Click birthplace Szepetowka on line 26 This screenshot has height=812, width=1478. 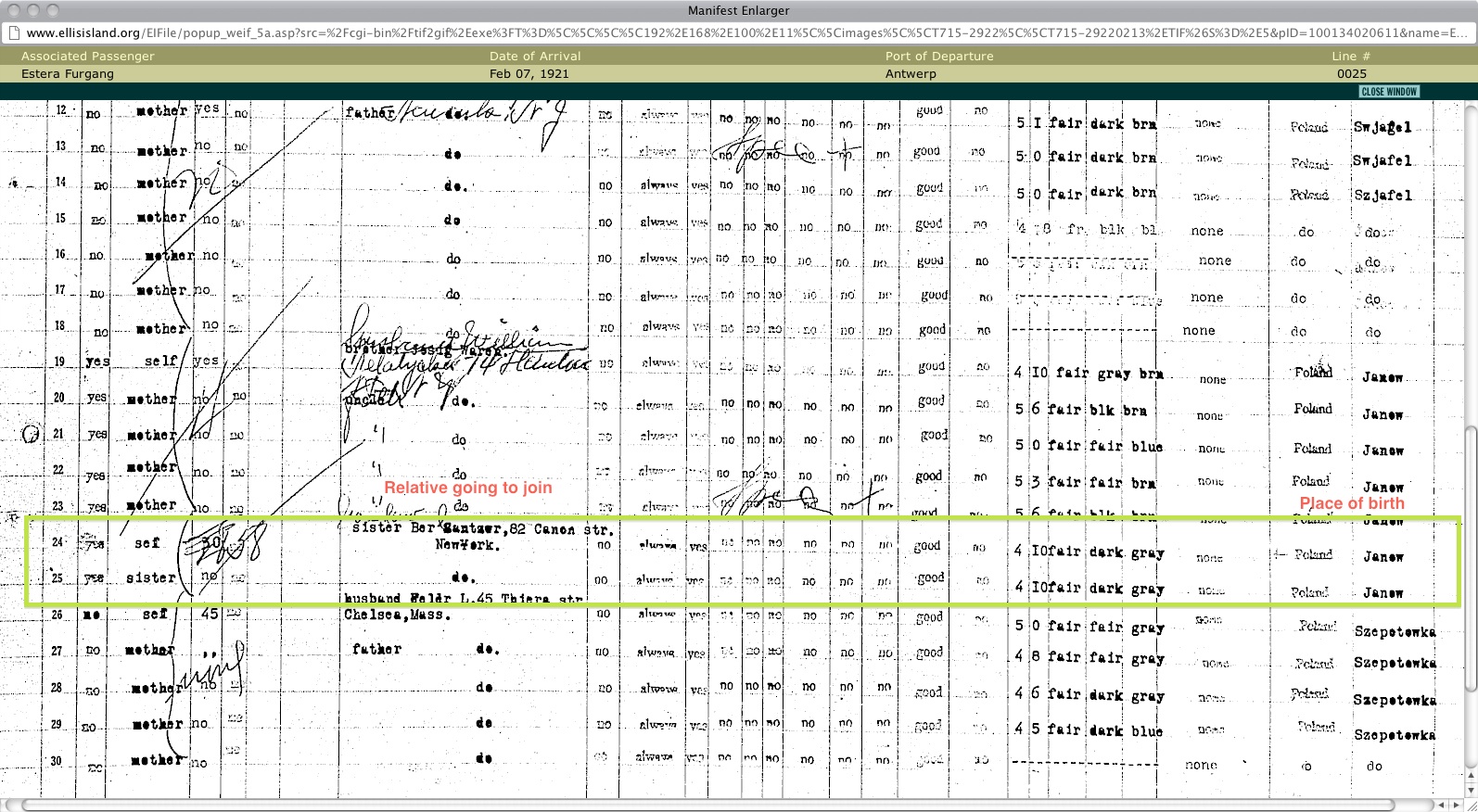click(1395, 631)
